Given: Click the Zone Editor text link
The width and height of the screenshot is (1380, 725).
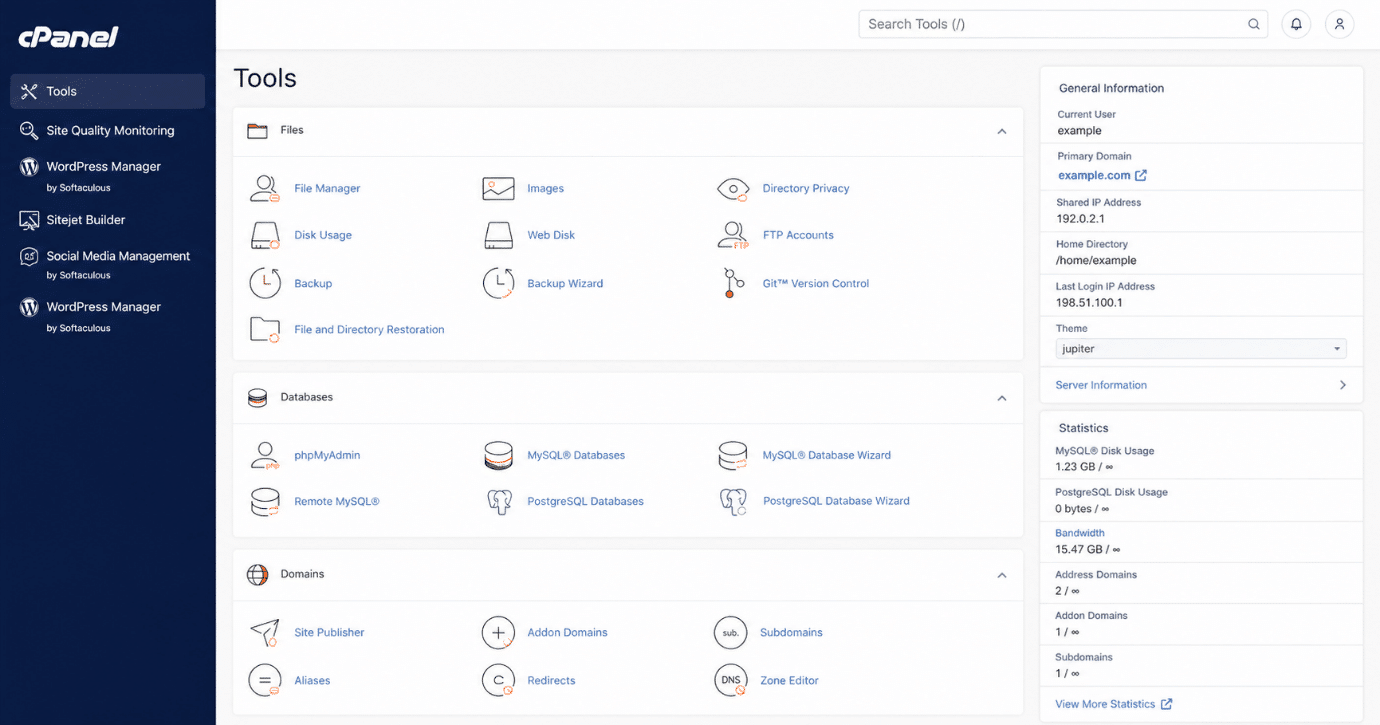Looking at the screenshot, I should pos(789,680).
